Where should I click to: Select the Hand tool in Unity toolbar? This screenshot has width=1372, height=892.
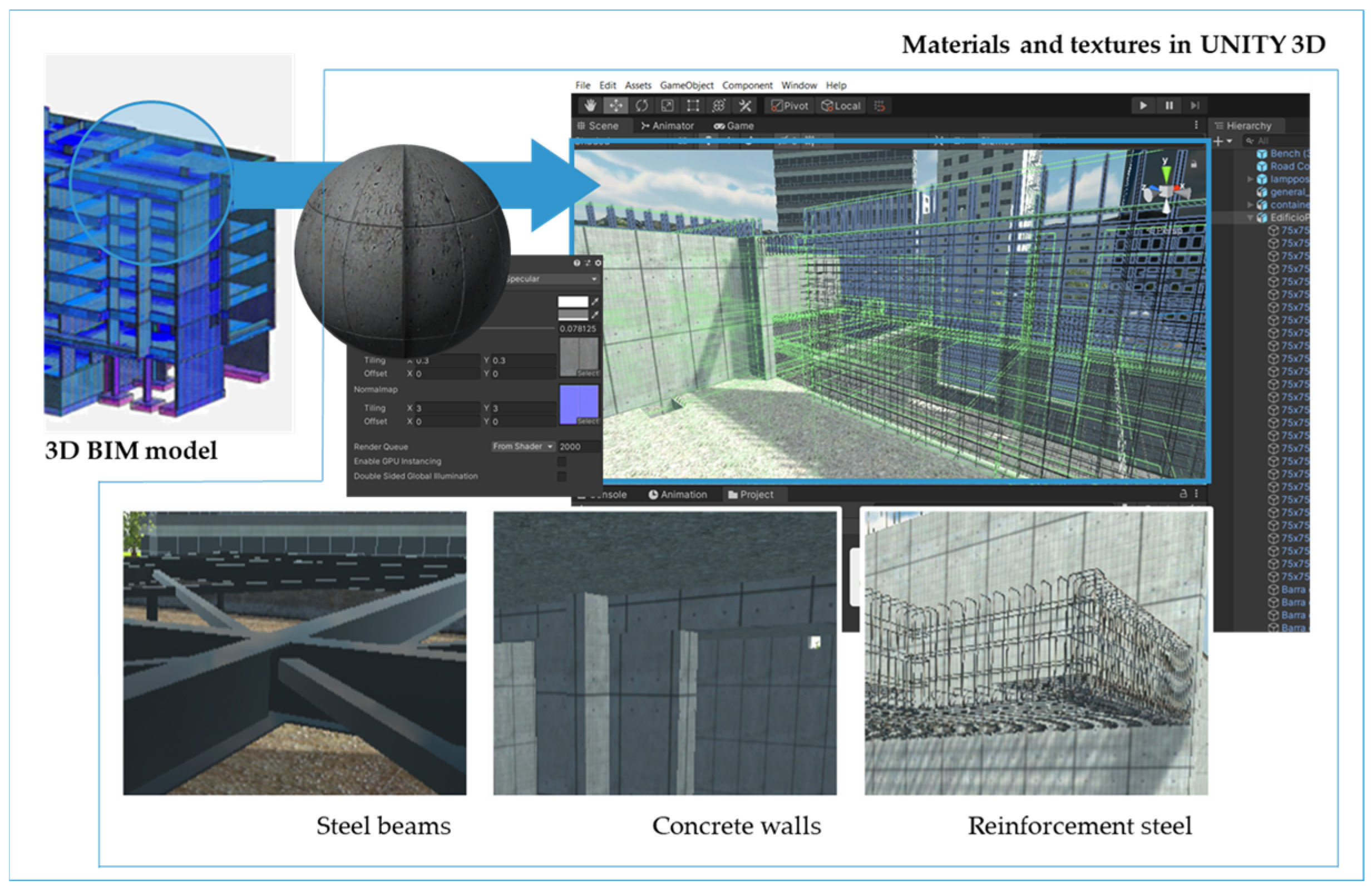click(589, 106)
